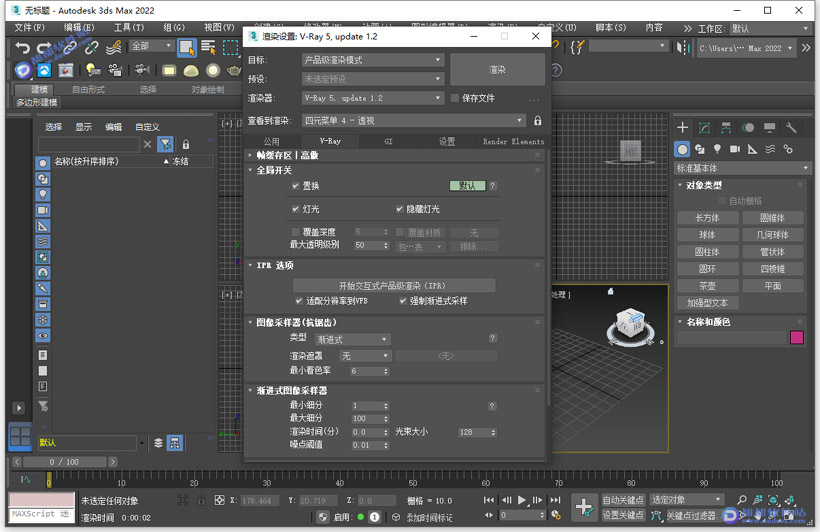Enable the 覆盖深度 checkbox

[295, 232]
